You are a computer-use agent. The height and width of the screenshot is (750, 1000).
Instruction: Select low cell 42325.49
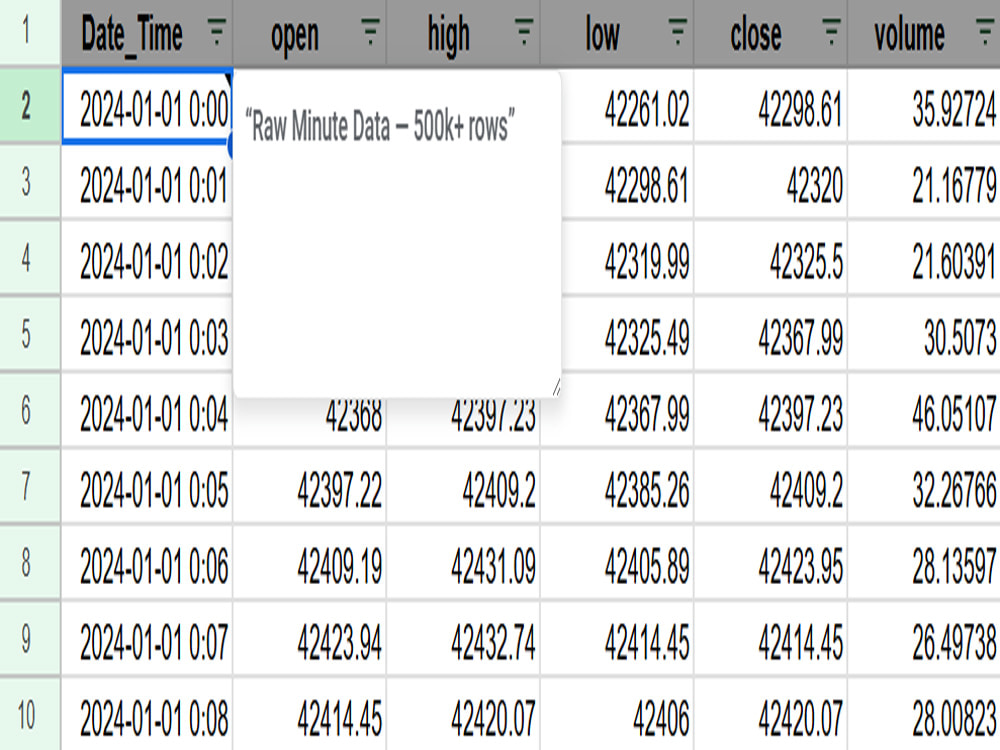[x=628, y=334]
